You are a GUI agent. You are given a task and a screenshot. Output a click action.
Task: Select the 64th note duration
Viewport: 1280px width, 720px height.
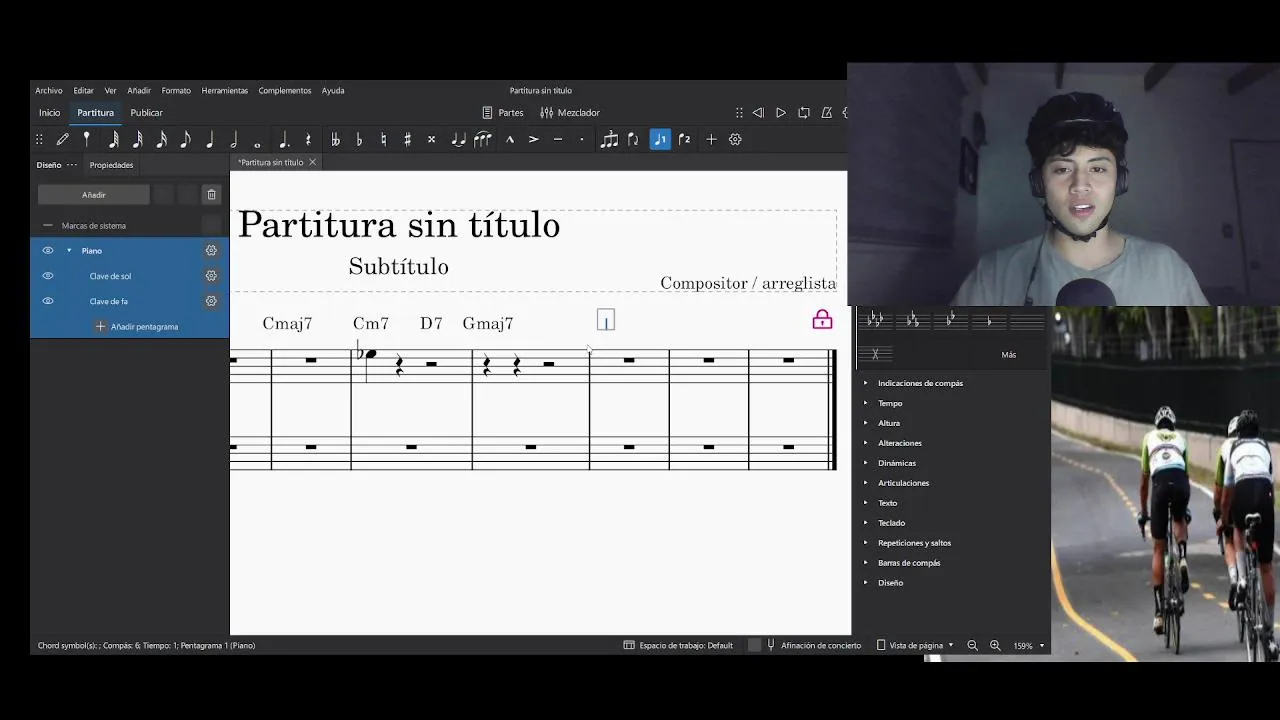[x=114, y=140]
